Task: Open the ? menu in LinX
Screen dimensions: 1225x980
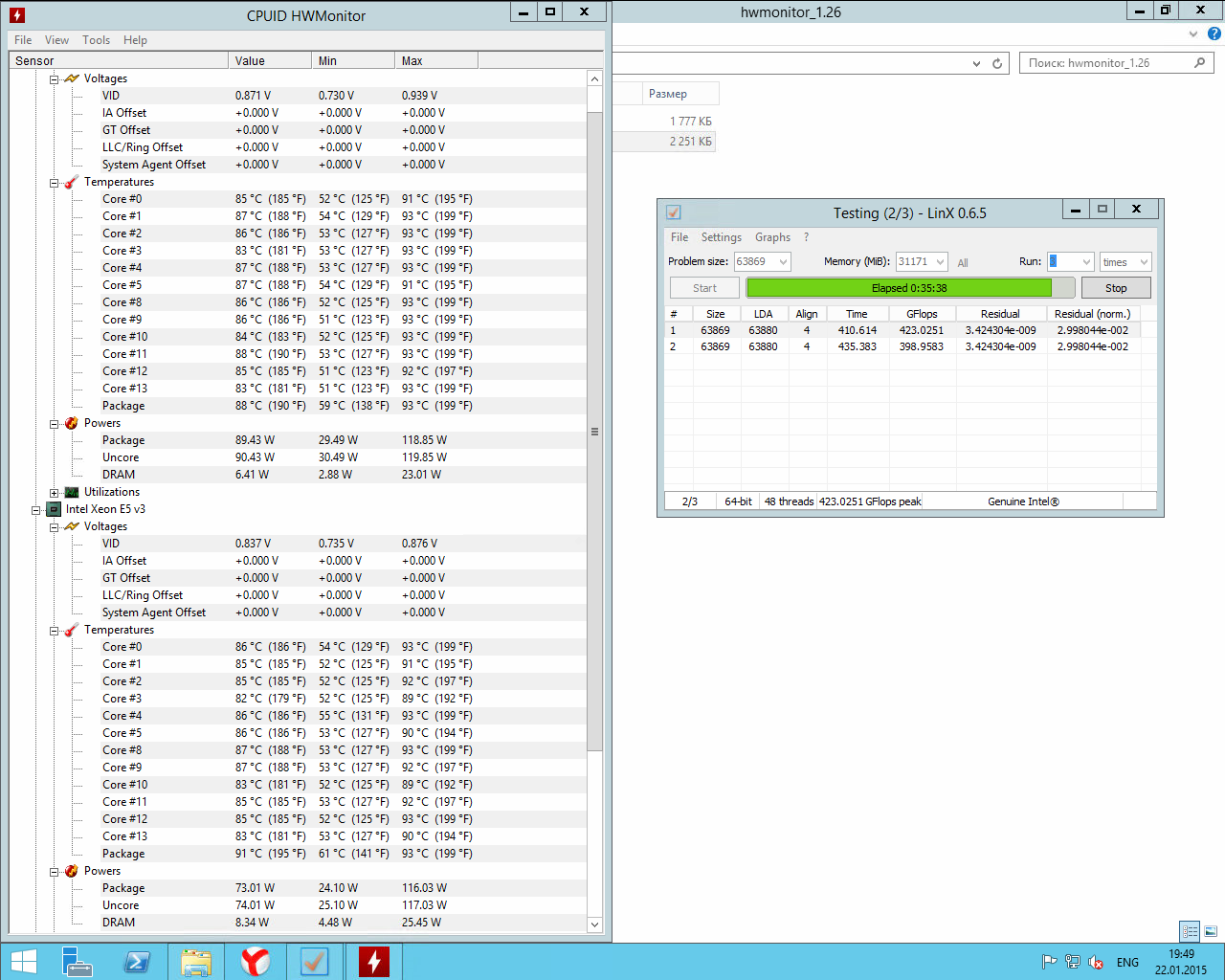Action: pyautogui.click(x=806, y=237)
